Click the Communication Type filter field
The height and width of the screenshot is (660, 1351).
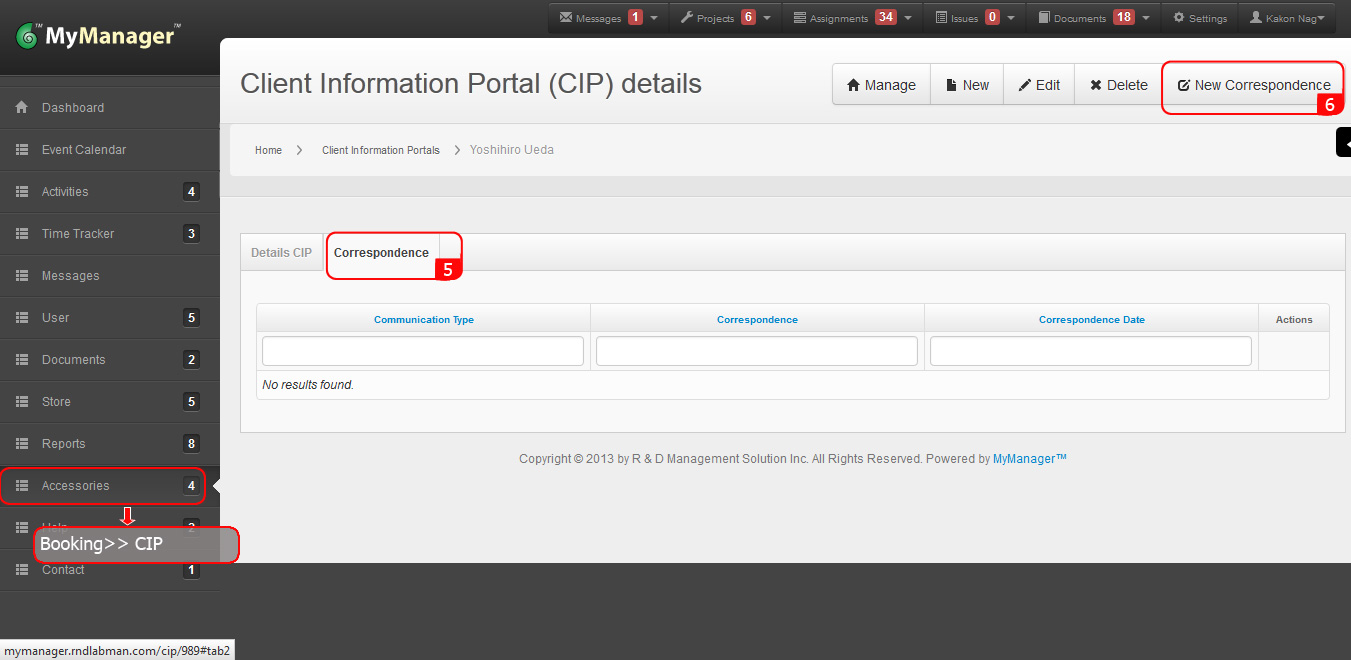tap(423, 351)
